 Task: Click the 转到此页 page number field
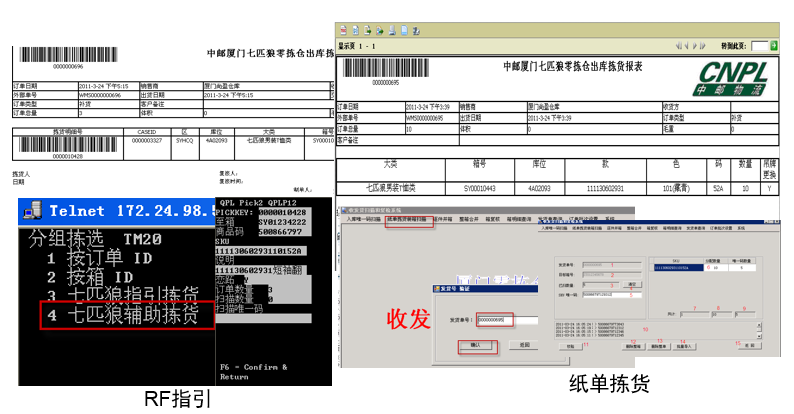coord(759,46)
